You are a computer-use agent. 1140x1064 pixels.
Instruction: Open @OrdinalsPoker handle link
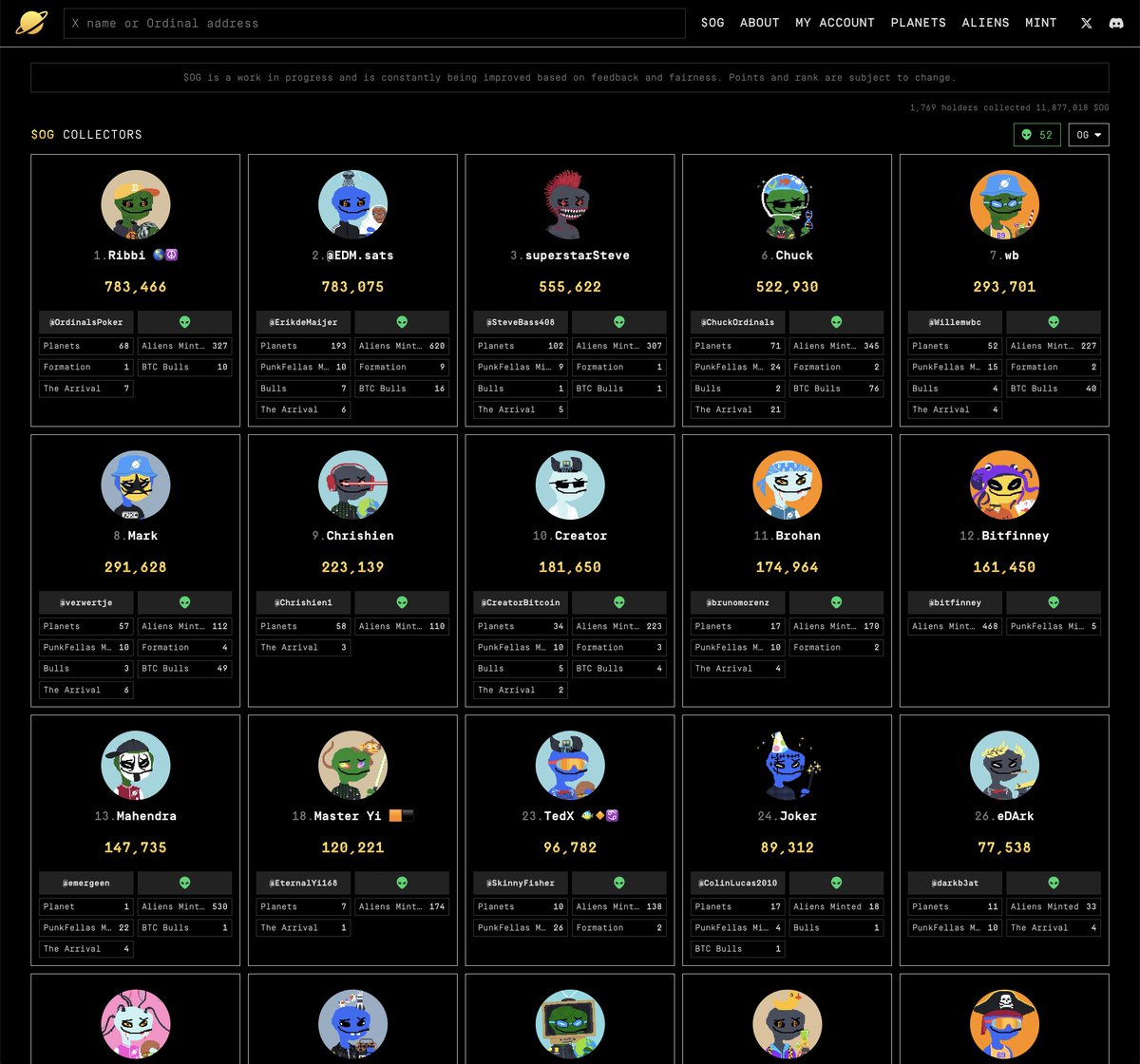click(x=86, y=322)
